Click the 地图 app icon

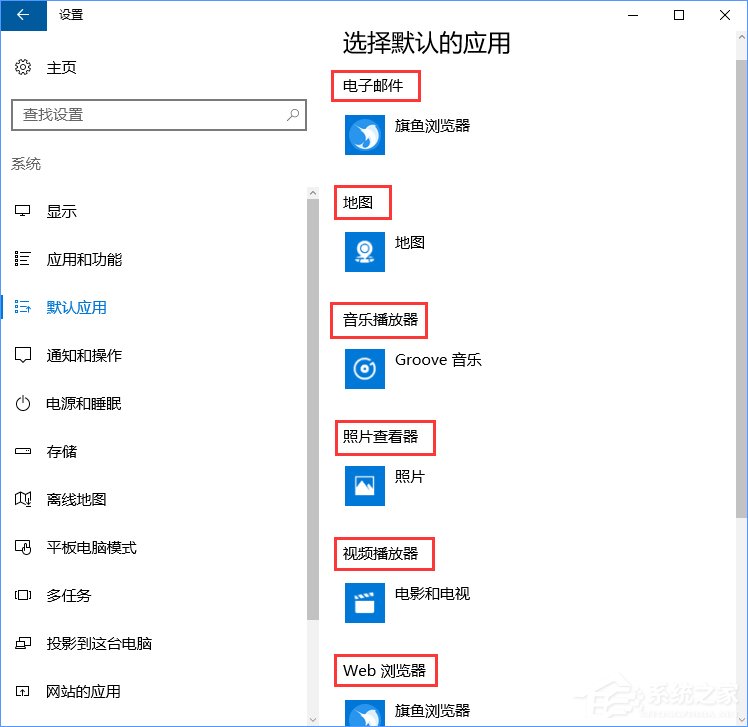(365, 252)
